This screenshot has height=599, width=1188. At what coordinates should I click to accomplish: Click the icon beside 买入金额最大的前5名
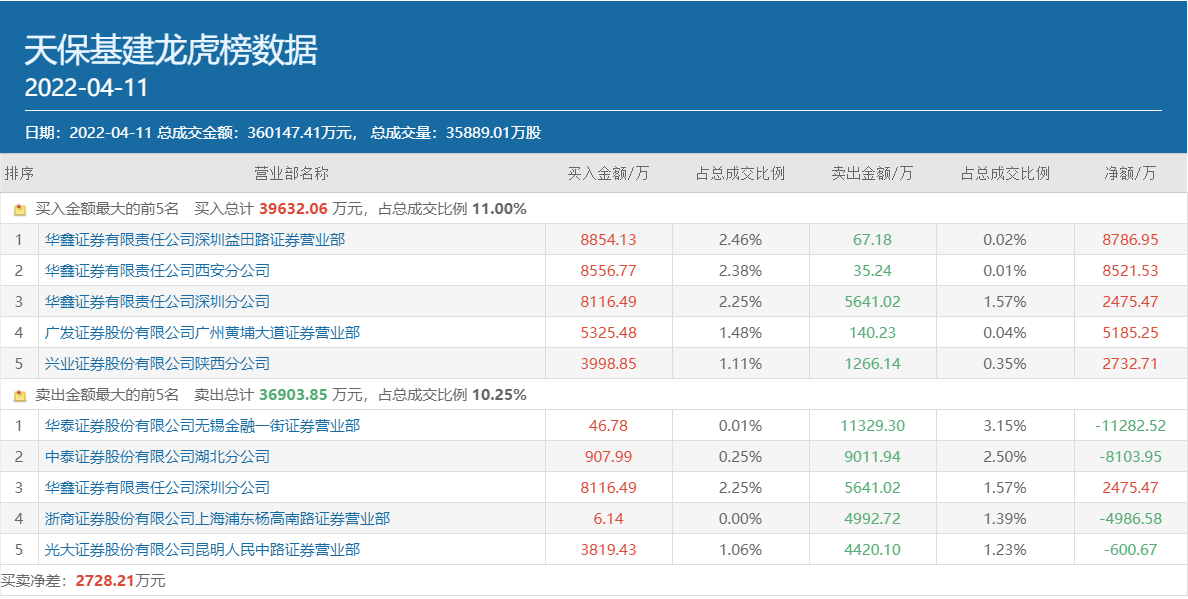coord(20,209)
